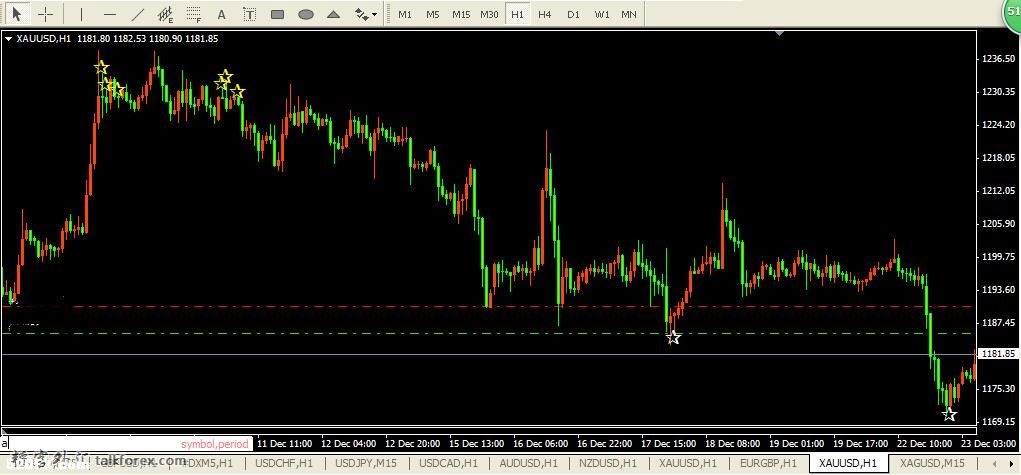Pick the triangle shape tool
The image size is (1021, 475).
click(x=333, y=14)
